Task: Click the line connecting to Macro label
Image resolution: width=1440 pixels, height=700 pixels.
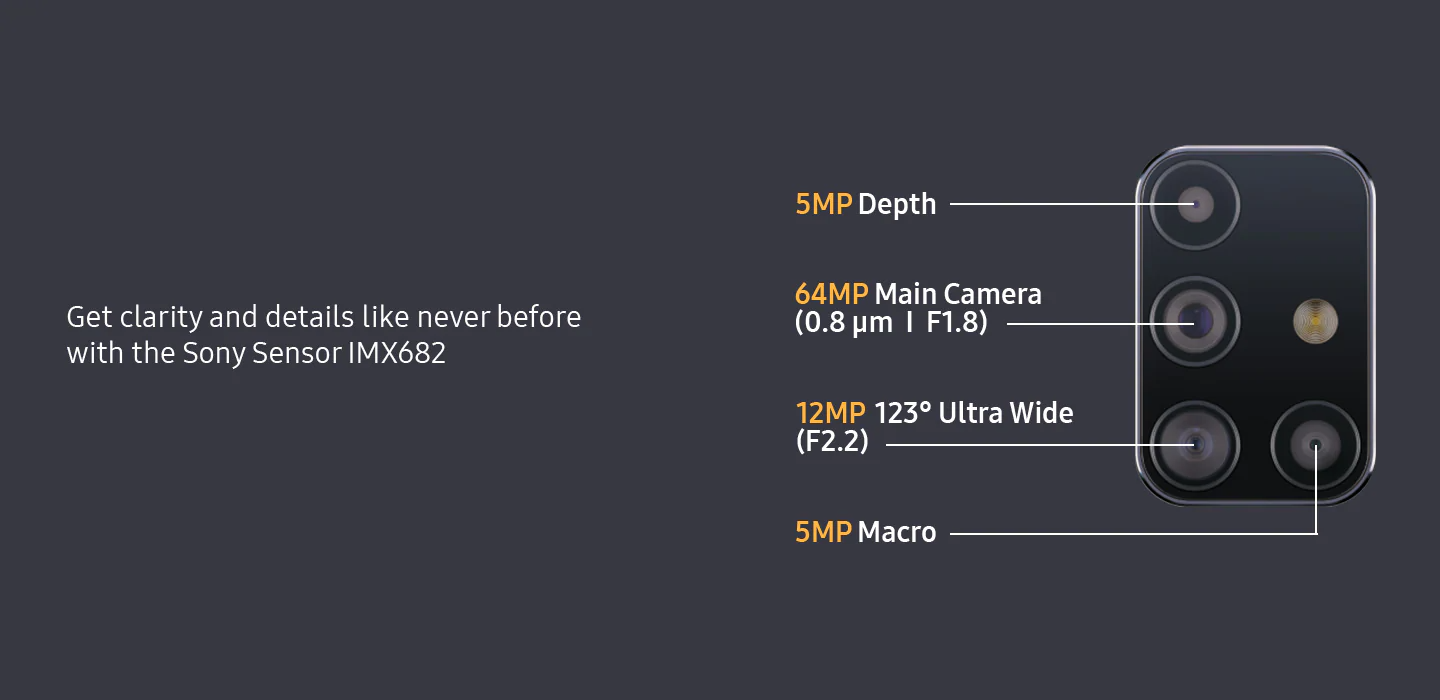Action: 1132,533
